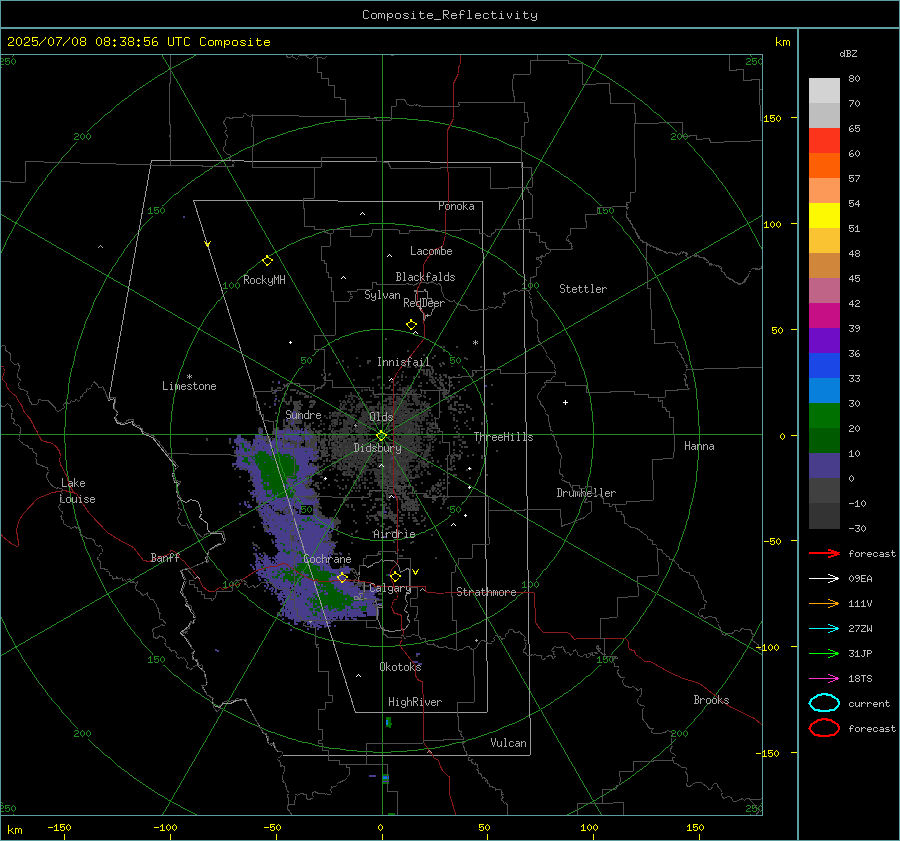
Task: Click the Didsbury label on map
Action: [x=377, y=448]
